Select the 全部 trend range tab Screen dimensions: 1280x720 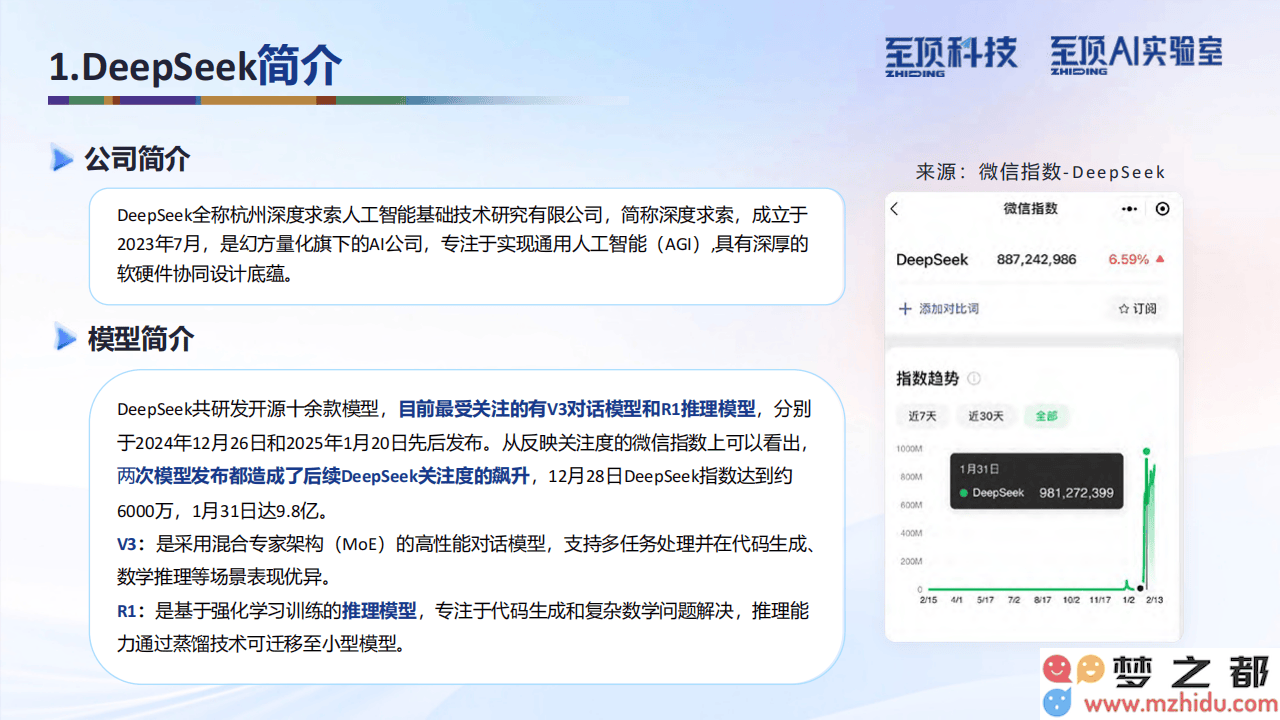(1046, 416)
